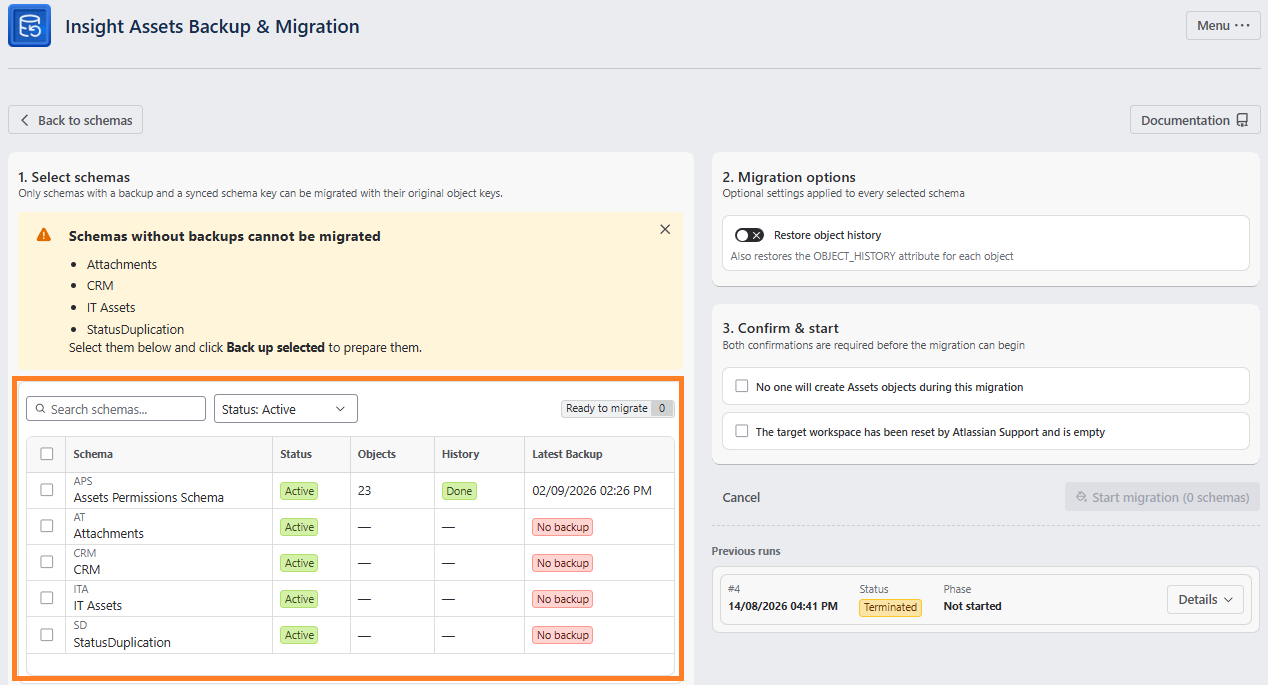
Task: Select the Attachments schema checkbox
Action: [47, 526]
